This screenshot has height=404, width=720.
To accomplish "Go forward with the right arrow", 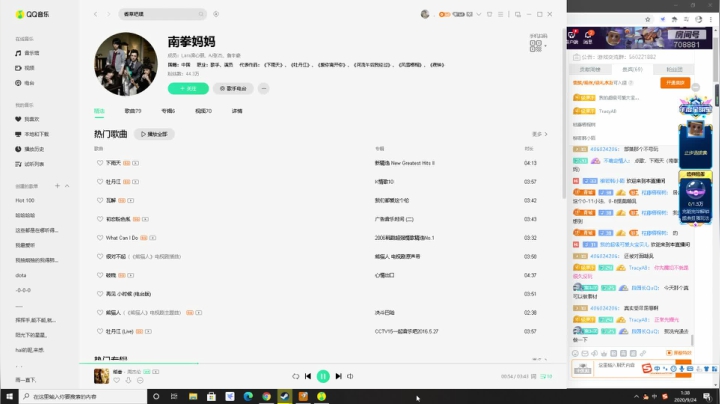I will (108, 14).
